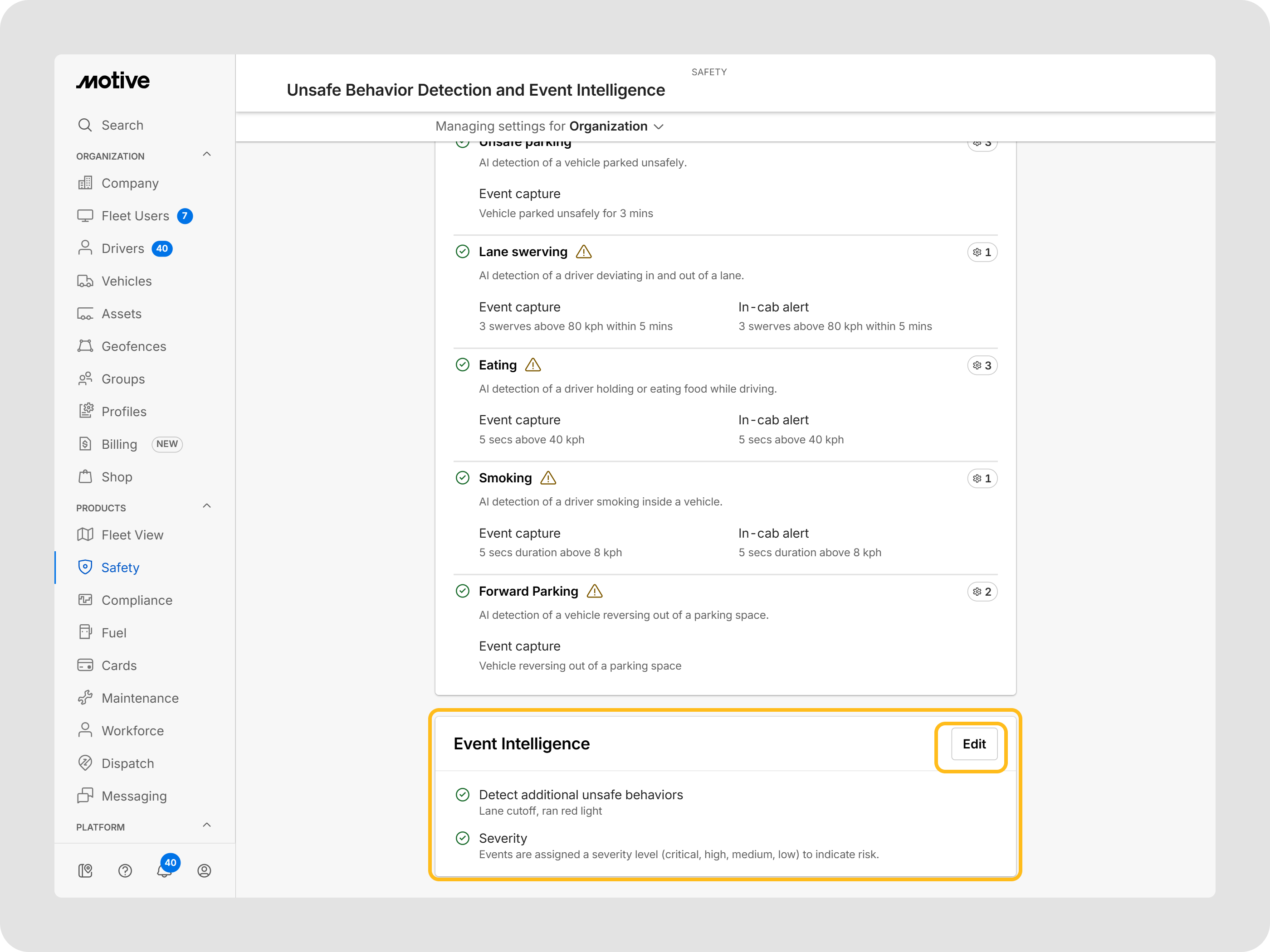Screen dimensions: 1270x952
Task: Click the Smoking enabled check icon
Action: click(x=462, y=478)
